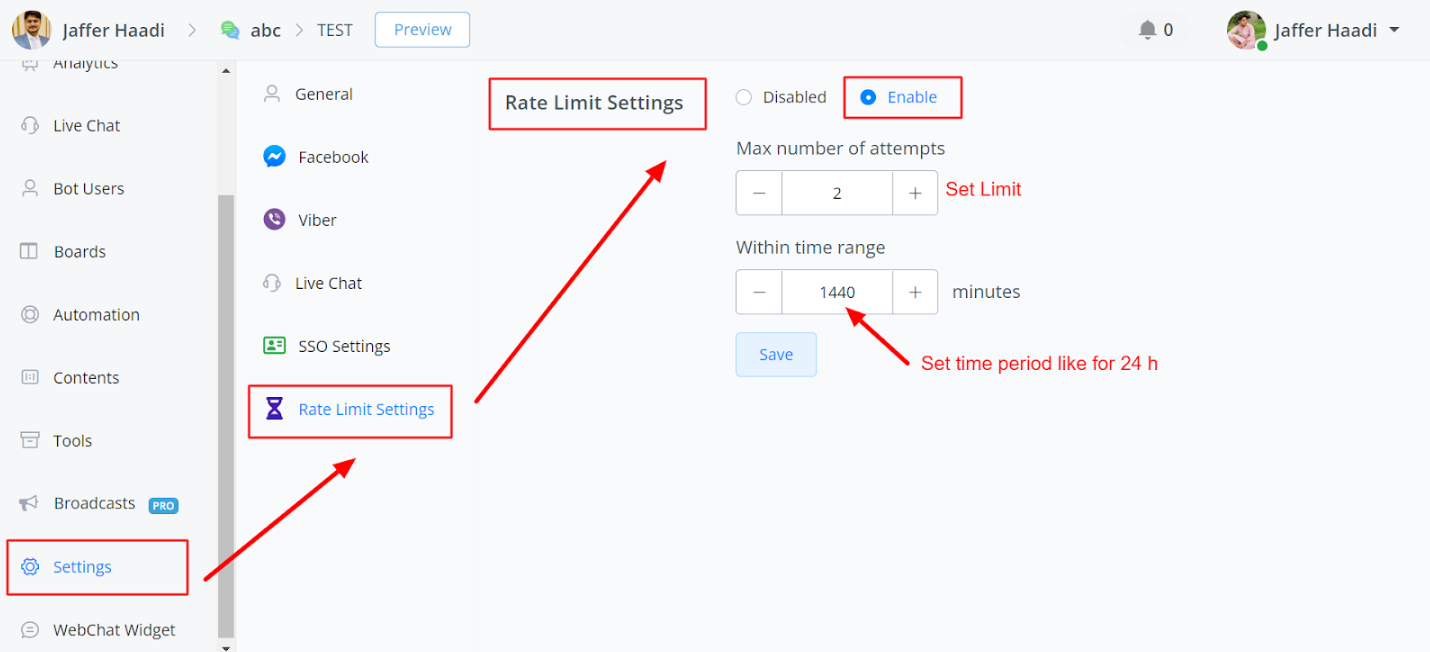
Task: Decrease the time range minutes
Action: click(759, 292)
